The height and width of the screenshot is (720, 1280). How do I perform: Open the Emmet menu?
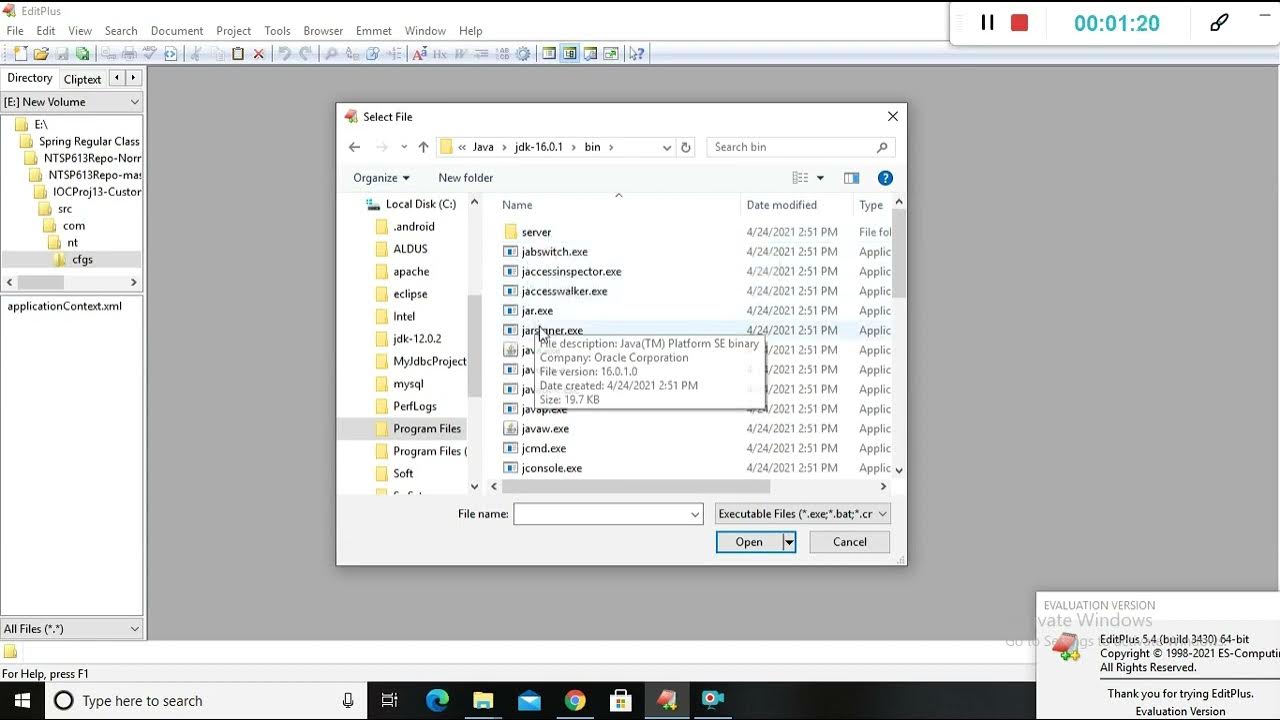tap(374, 31)
